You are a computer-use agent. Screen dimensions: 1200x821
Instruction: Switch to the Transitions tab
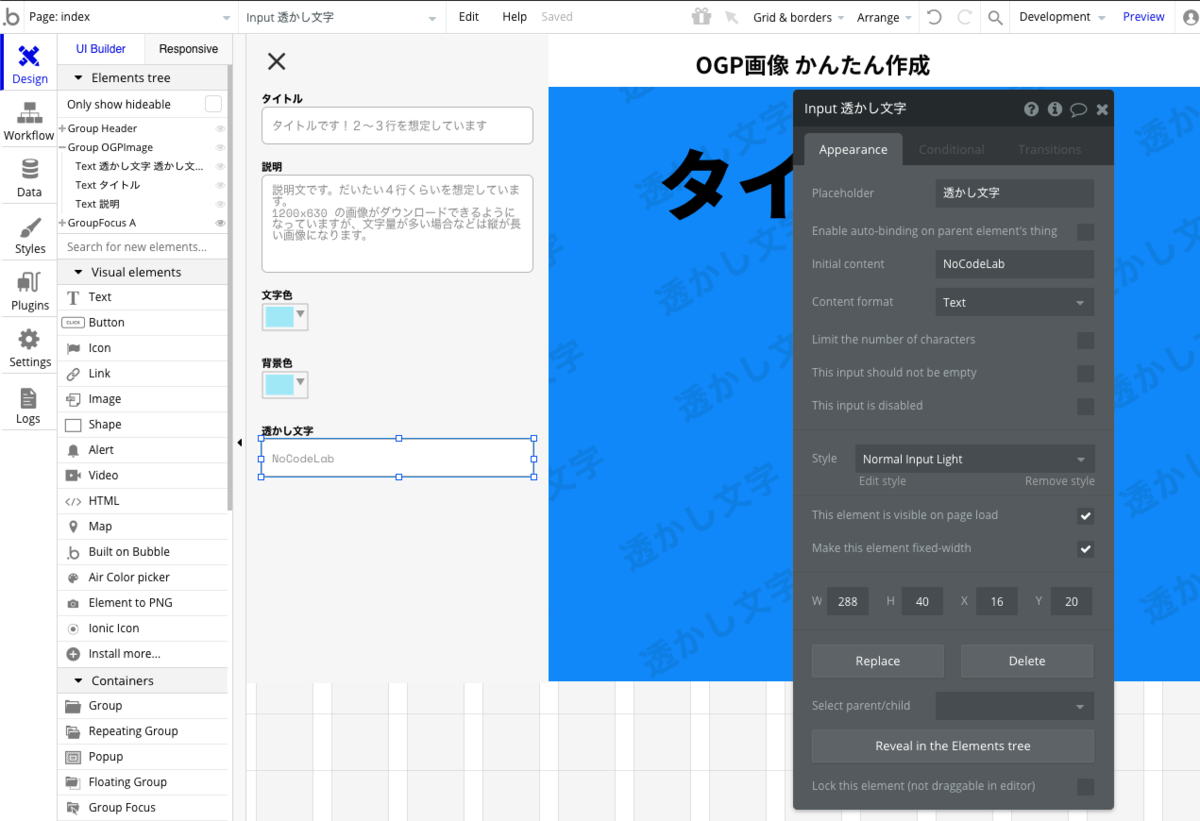(x=1049, y=149)
